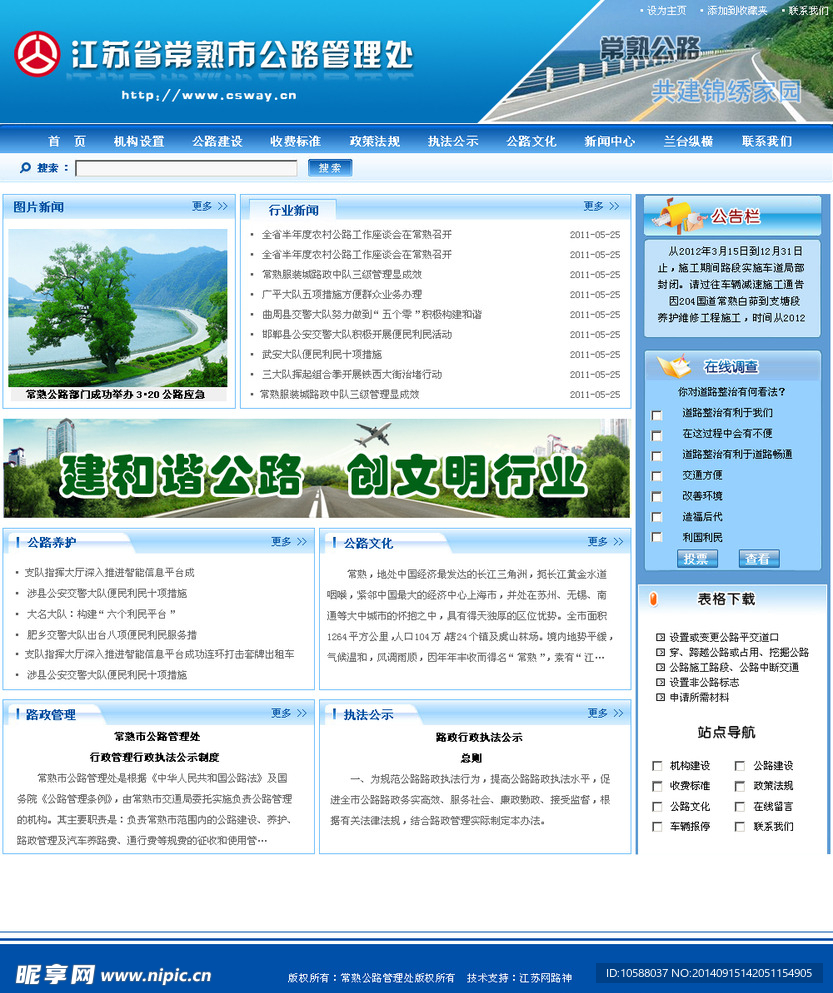Click arrow icon next to 申请所需材料
833x993 pixels.
[660, 697]
